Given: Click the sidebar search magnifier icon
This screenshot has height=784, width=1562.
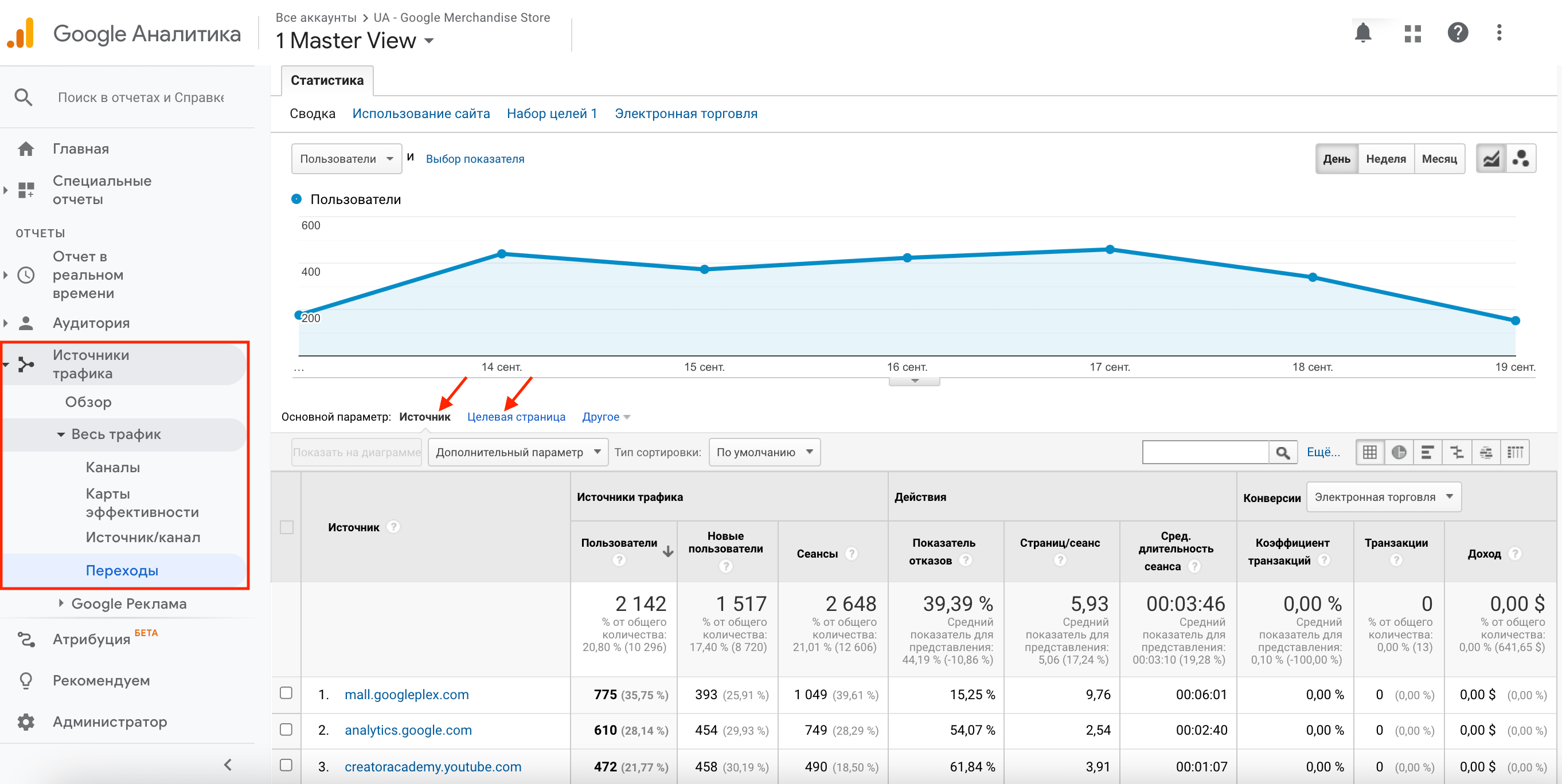Looking at the screenshot, I should pos(23,97).
